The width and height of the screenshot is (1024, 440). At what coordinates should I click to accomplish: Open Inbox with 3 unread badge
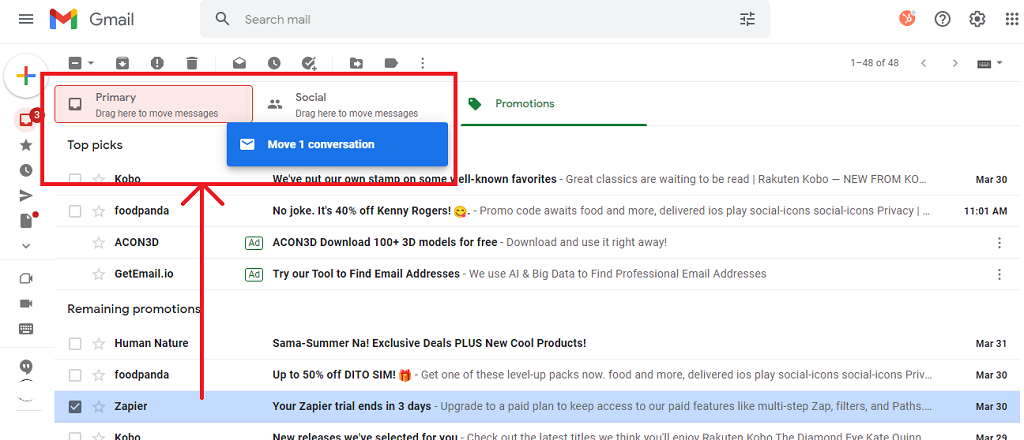[x=27, y=119]
